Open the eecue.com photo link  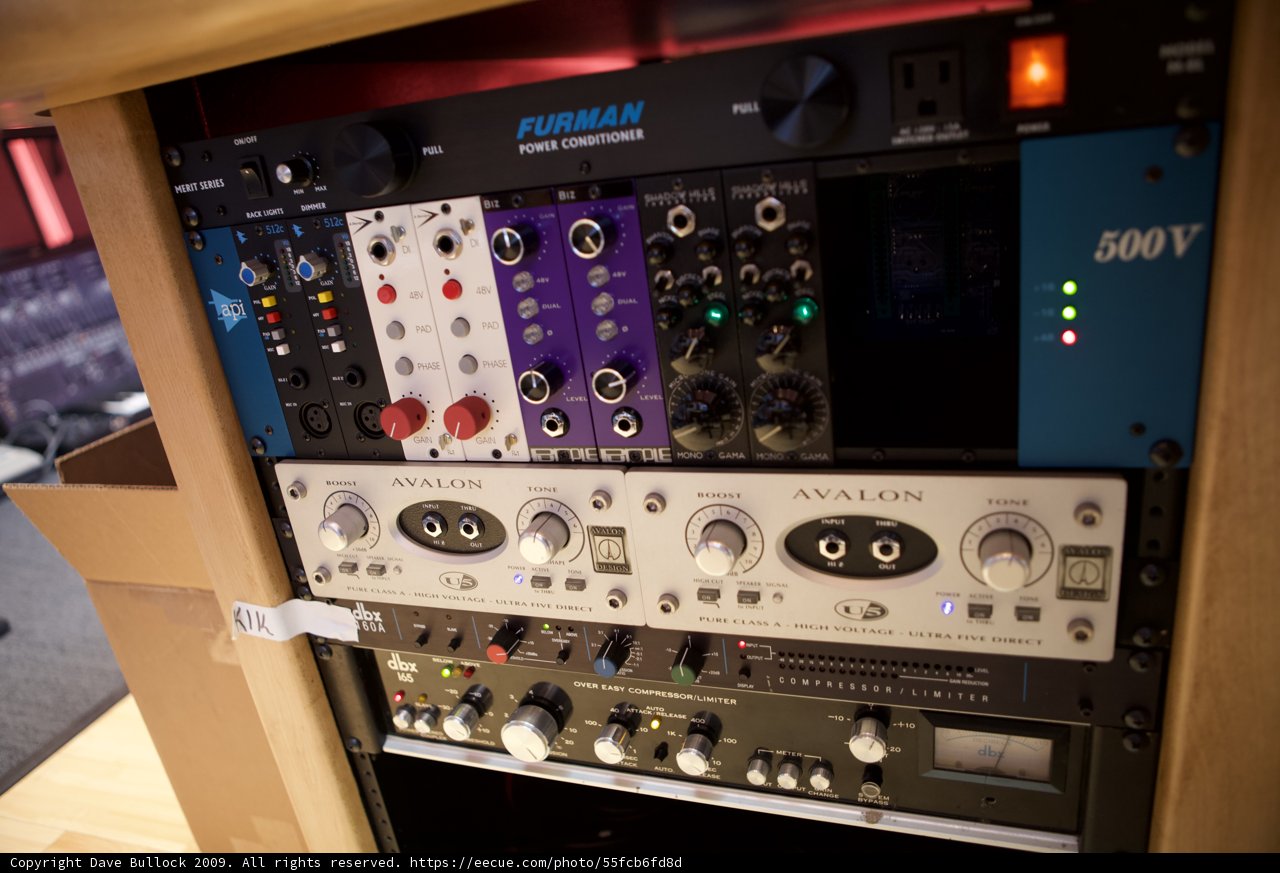545,862
